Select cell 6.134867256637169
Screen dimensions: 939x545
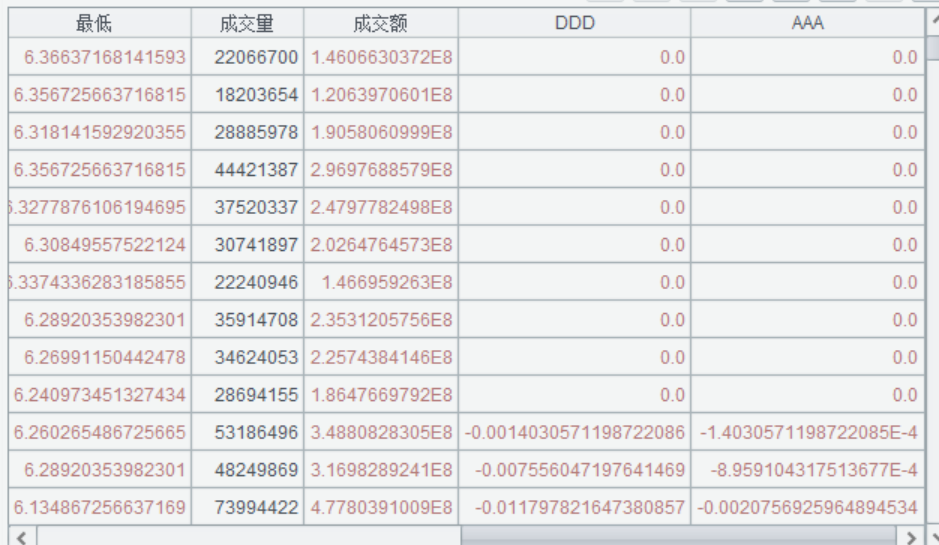click(99, 507)
